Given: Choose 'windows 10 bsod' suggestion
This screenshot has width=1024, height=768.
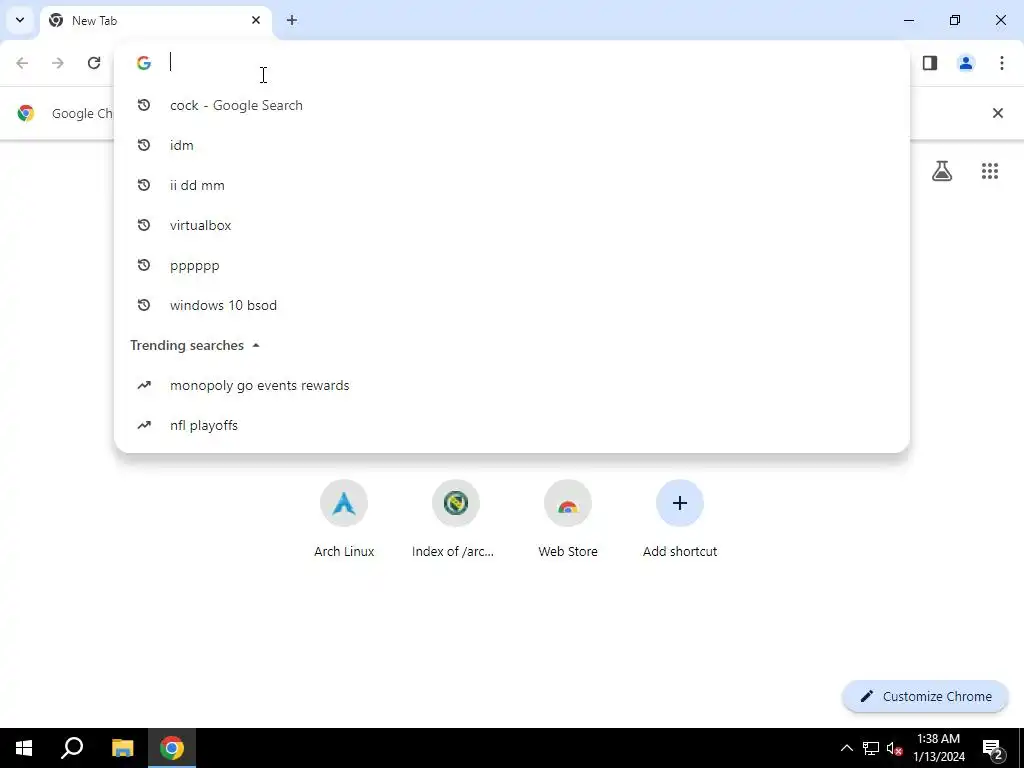Looking at the screenshot, I should pyautogui.click(x=511, y=305).
